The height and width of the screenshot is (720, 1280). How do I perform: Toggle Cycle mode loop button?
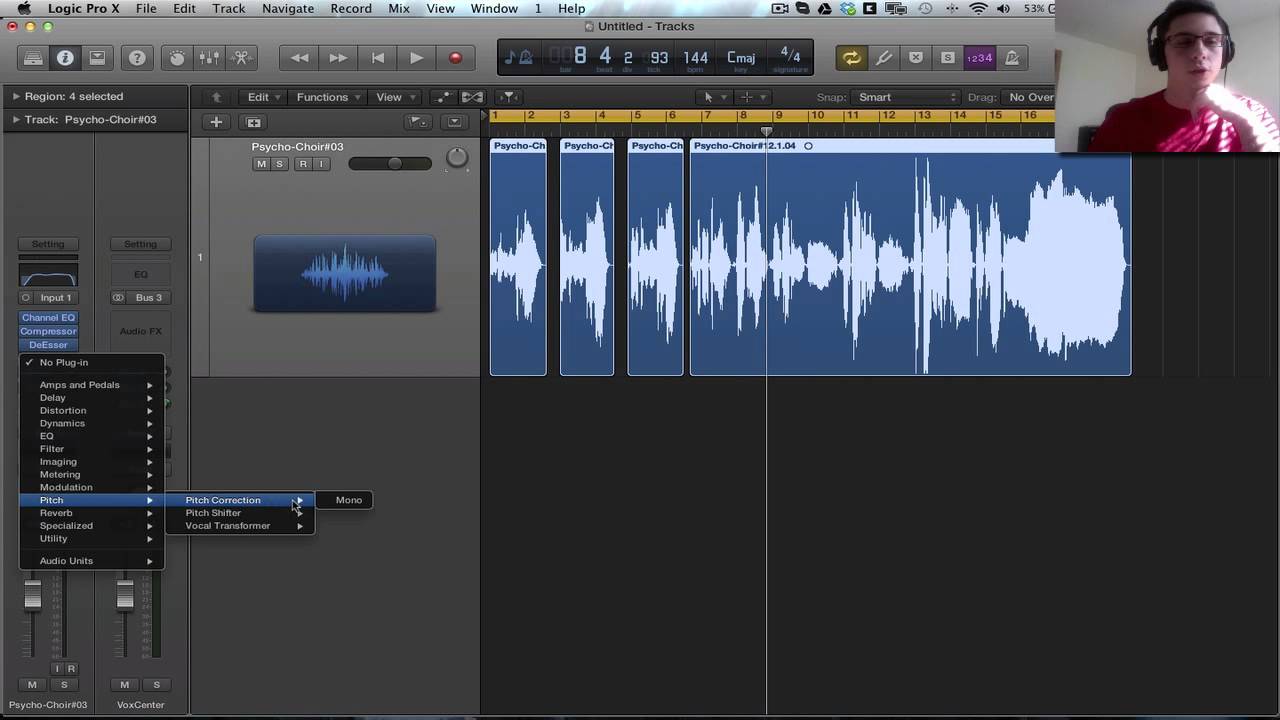851,58
